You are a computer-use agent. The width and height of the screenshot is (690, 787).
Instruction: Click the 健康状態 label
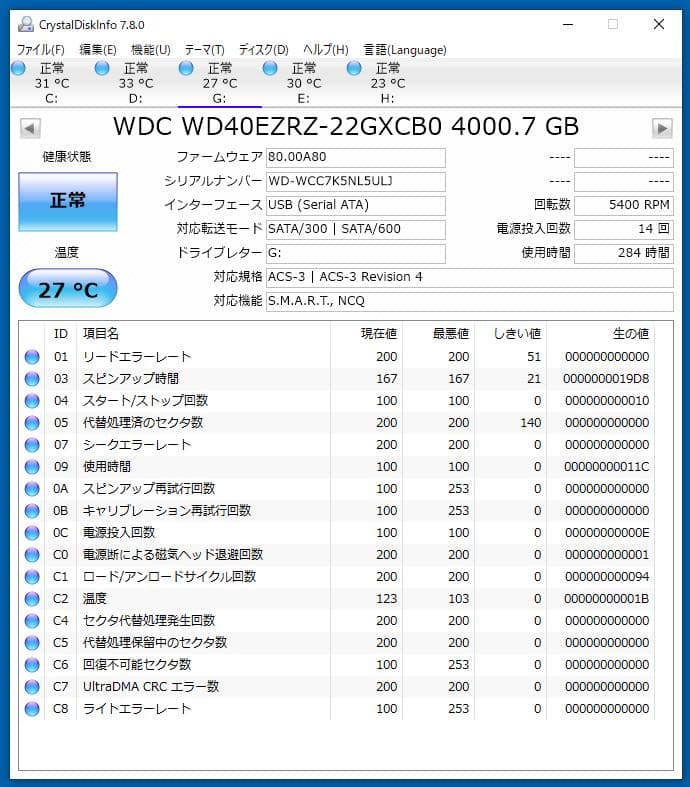pos(67,157)
